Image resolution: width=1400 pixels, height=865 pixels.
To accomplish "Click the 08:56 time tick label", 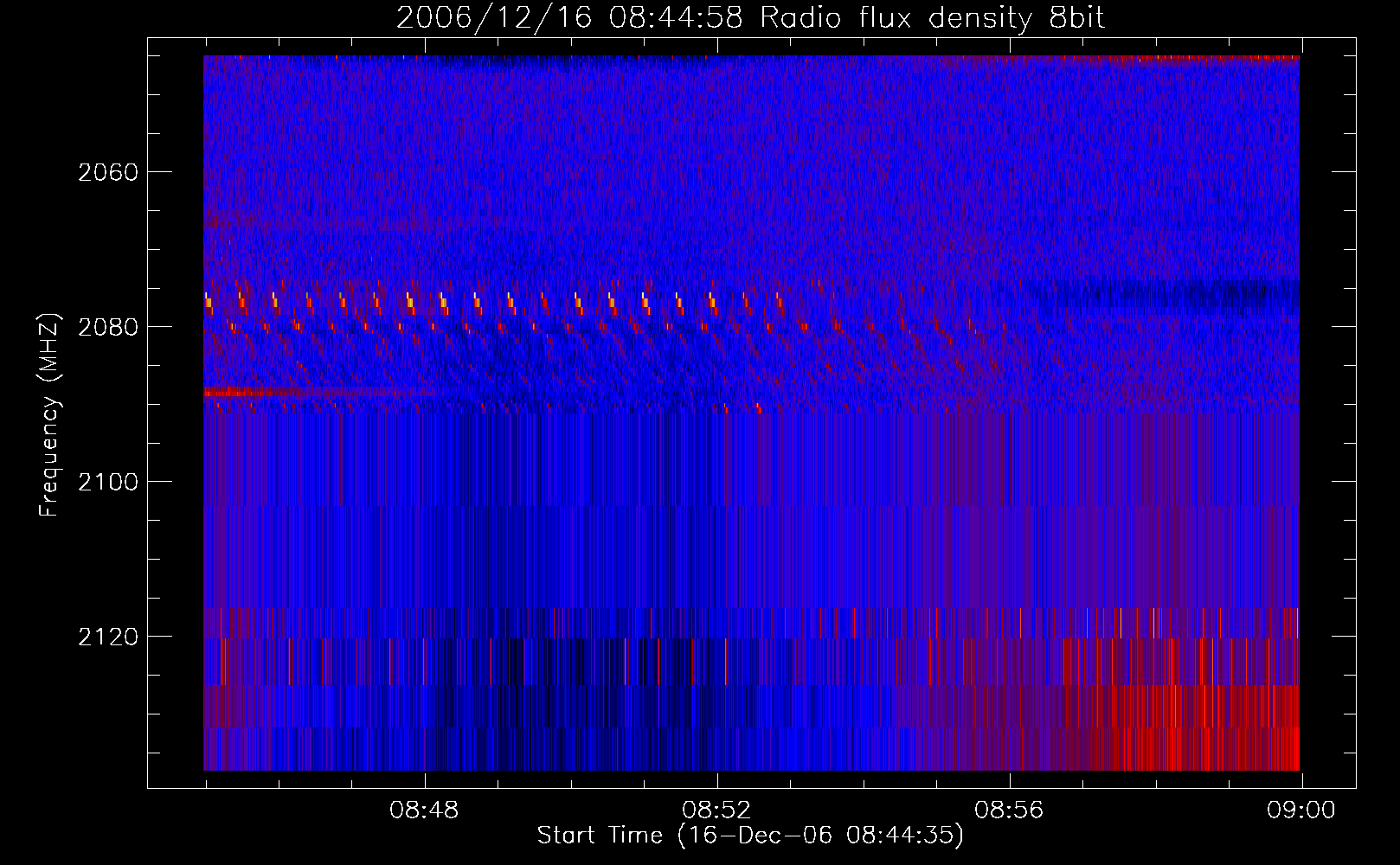I will [1009, 811].
